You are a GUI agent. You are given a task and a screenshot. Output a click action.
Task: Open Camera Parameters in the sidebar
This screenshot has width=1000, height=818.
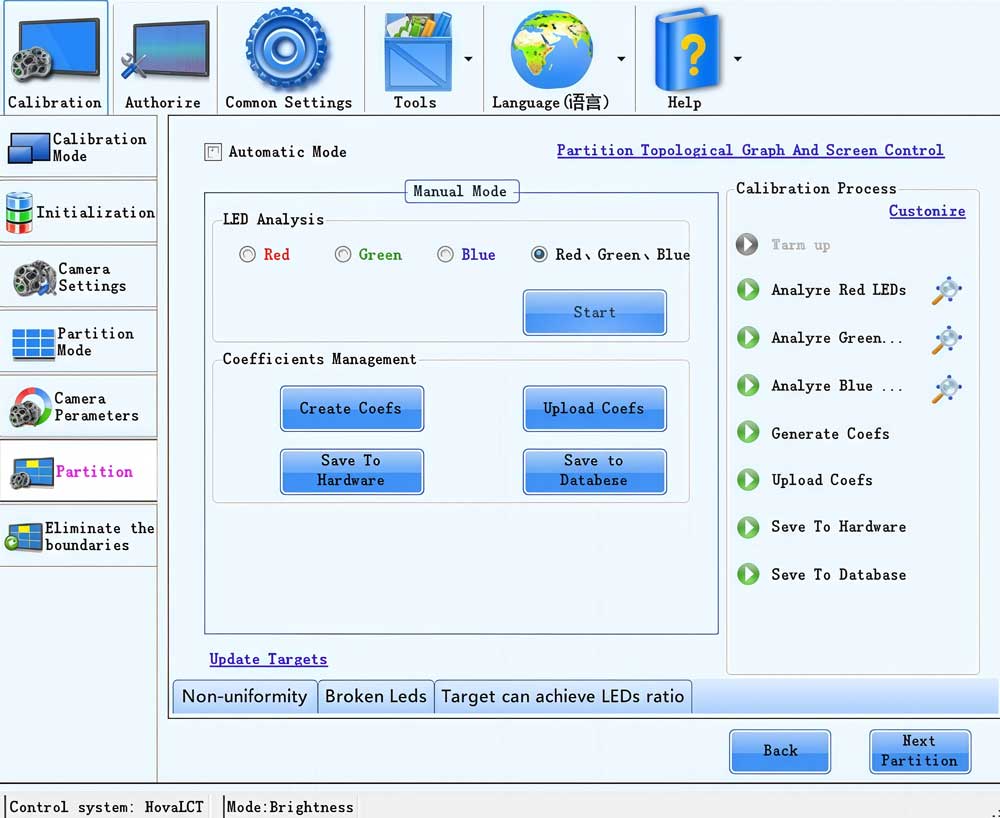pyautogui.click(x=78, y=407)
